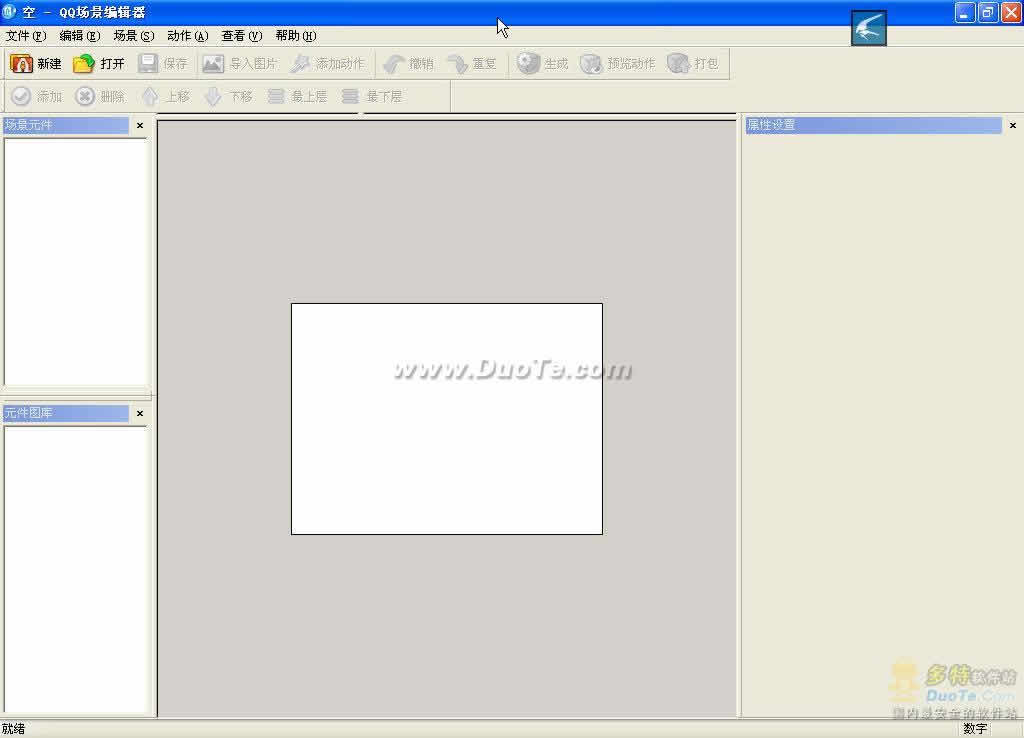The image size is (1024, 738).
Task: Click the 保存 (Save) disk icon
Action: tap(148, 64)
